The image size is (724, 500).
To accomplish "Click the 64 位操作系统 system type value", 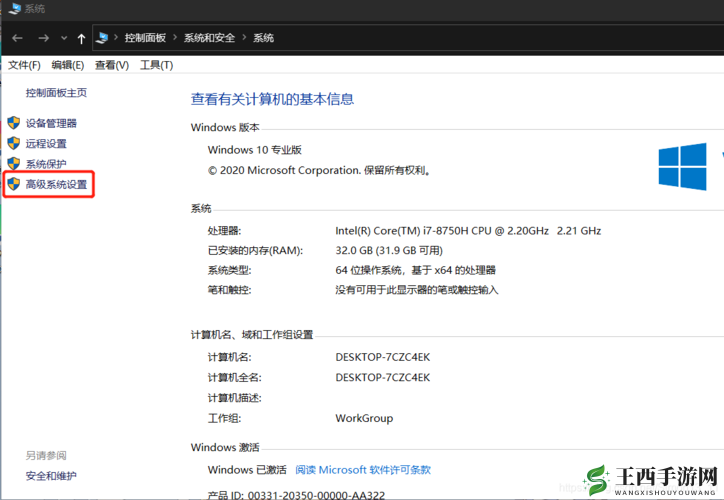I will (x=416, y=271).
